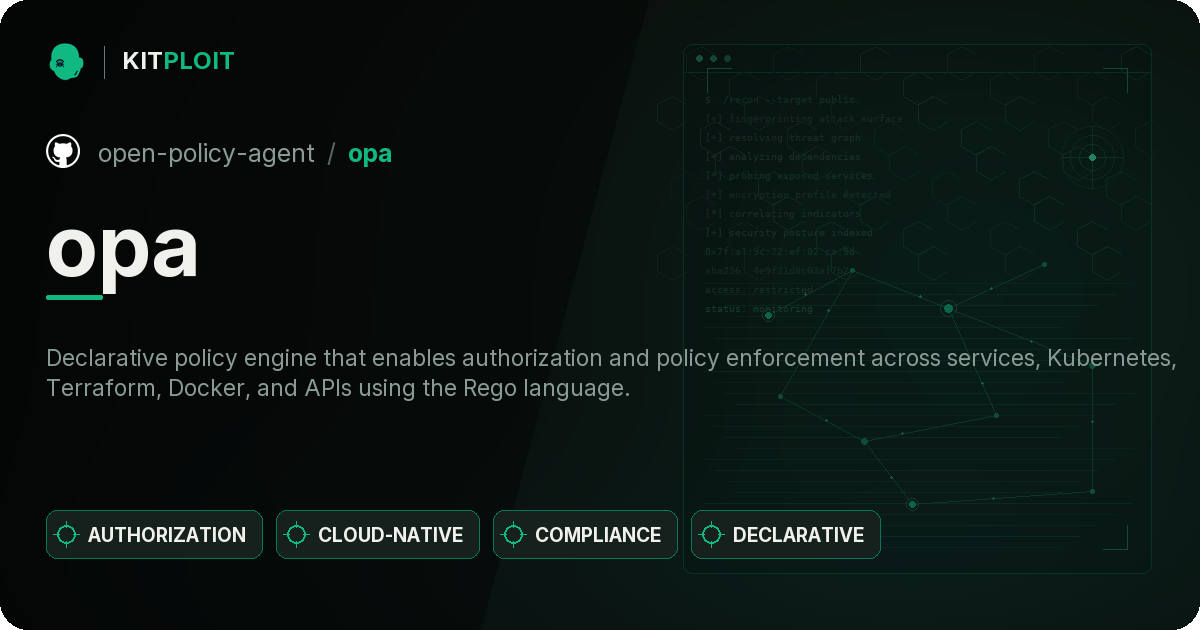Screen dimensions: 1200x630
Task: Open the green opa repository link
Action: click(370, 155)
